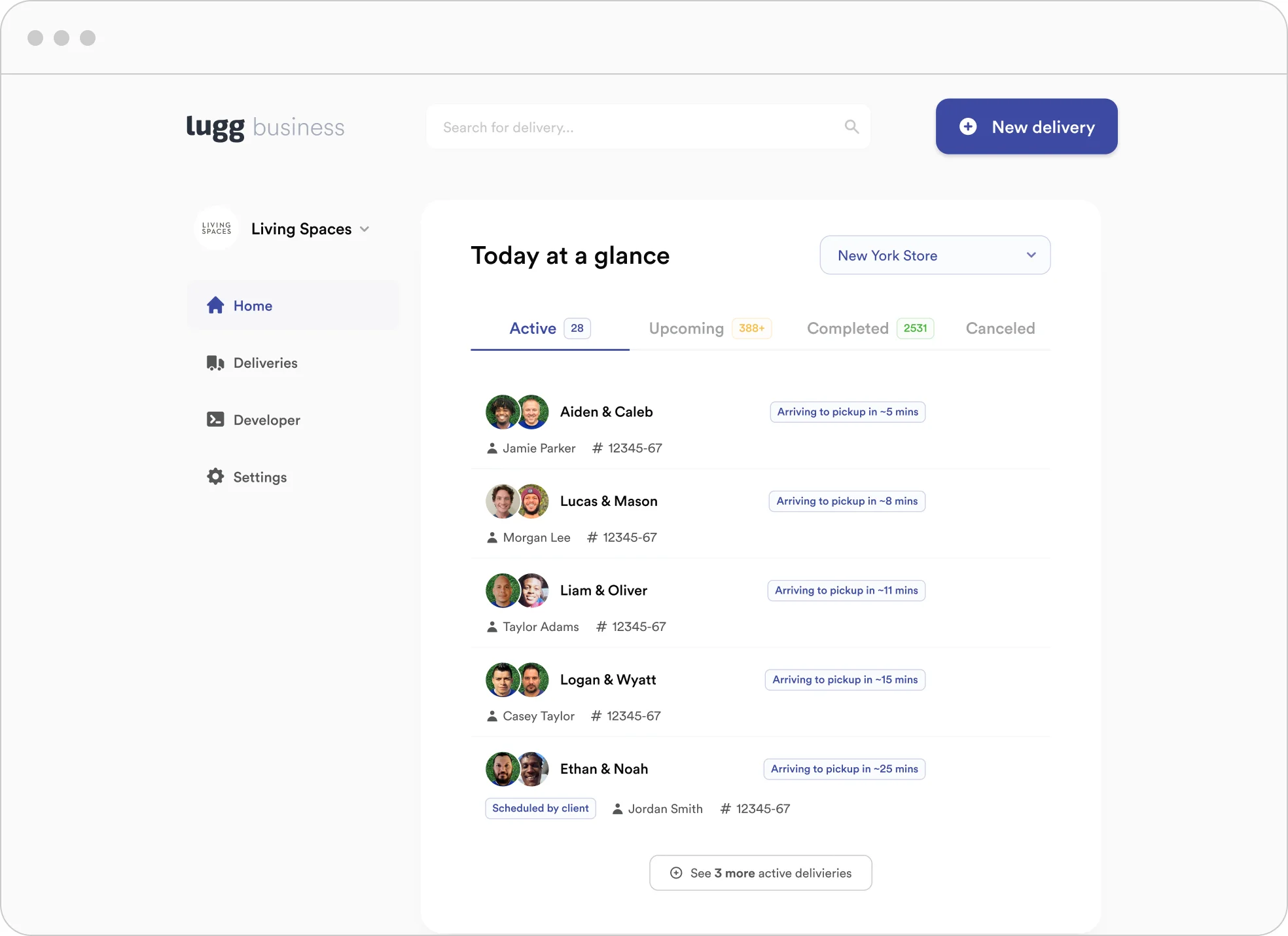Click See 3 more active deliveries
This screenshot has height=936, width=1288.
tap(760, 873)
